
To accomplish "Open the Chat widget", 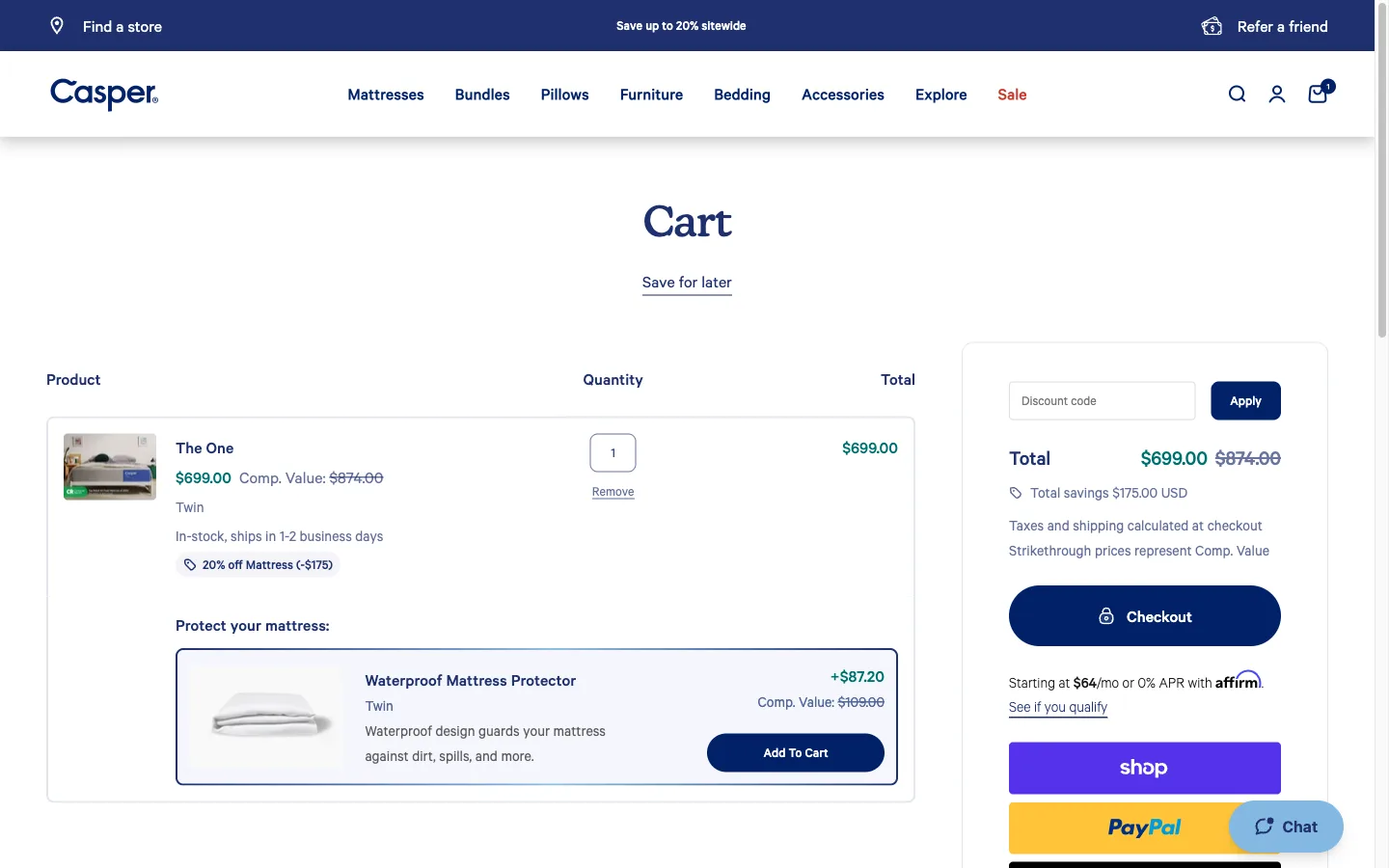I will tap(1286, 827).
